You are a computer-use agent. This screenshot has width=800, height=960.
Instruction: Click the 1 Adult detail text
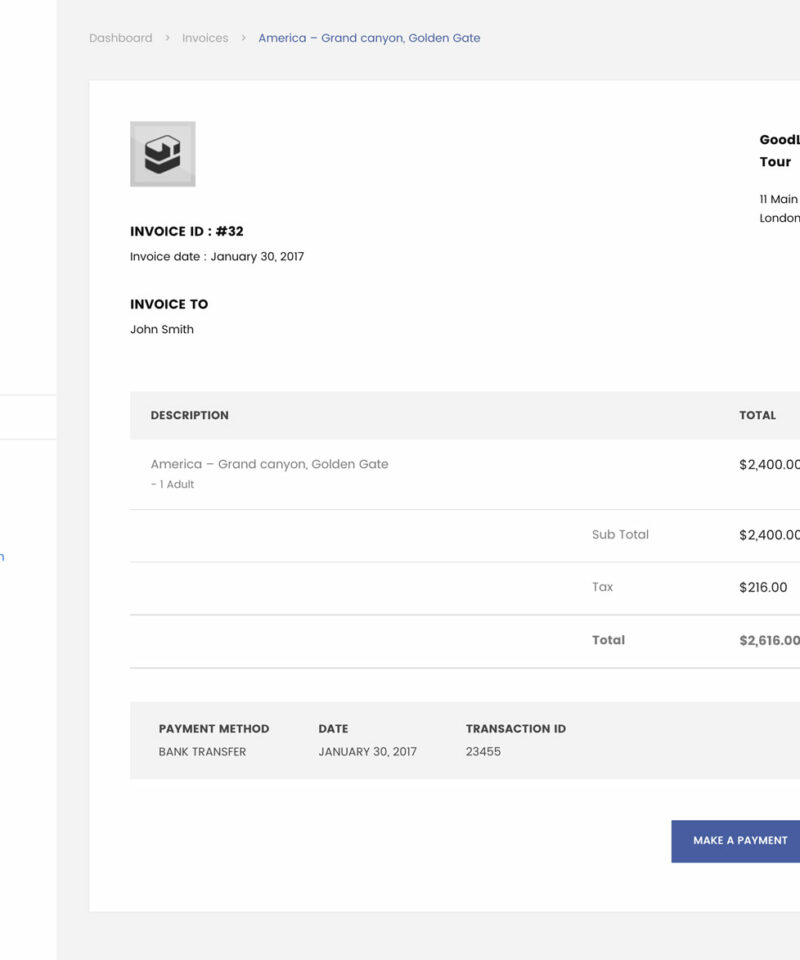173,485
